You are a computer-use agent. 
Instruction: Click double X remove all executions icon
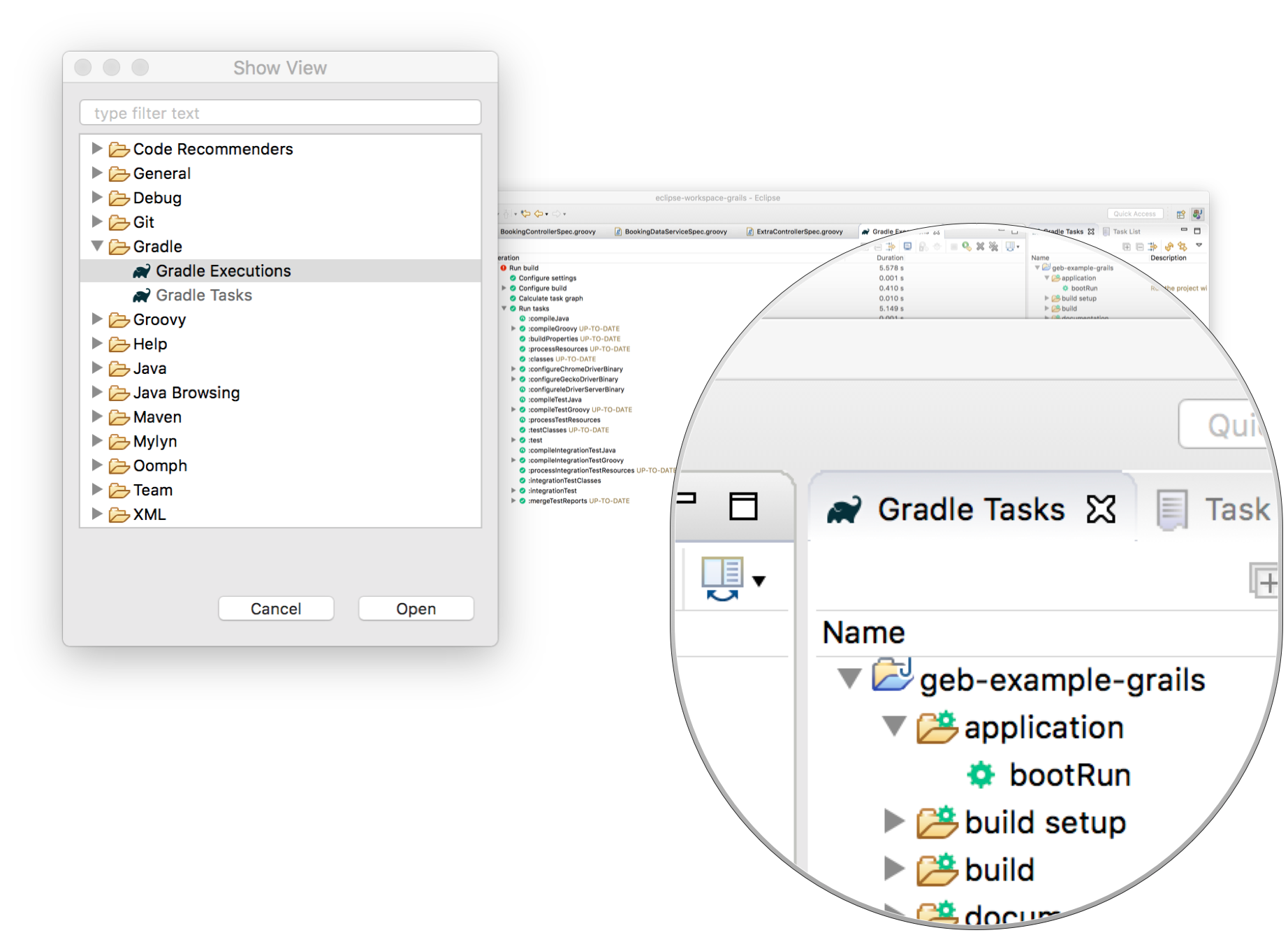[993, 247]
